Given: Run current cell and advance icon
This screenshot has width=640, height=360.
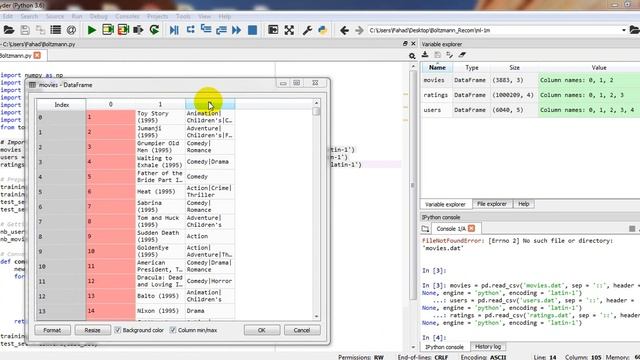Looking at the screenshot, I should tap(123, 30).
